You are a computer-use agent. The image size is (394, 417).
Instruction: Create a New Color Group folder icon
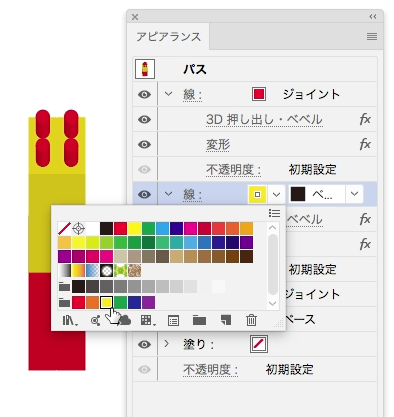199,321
